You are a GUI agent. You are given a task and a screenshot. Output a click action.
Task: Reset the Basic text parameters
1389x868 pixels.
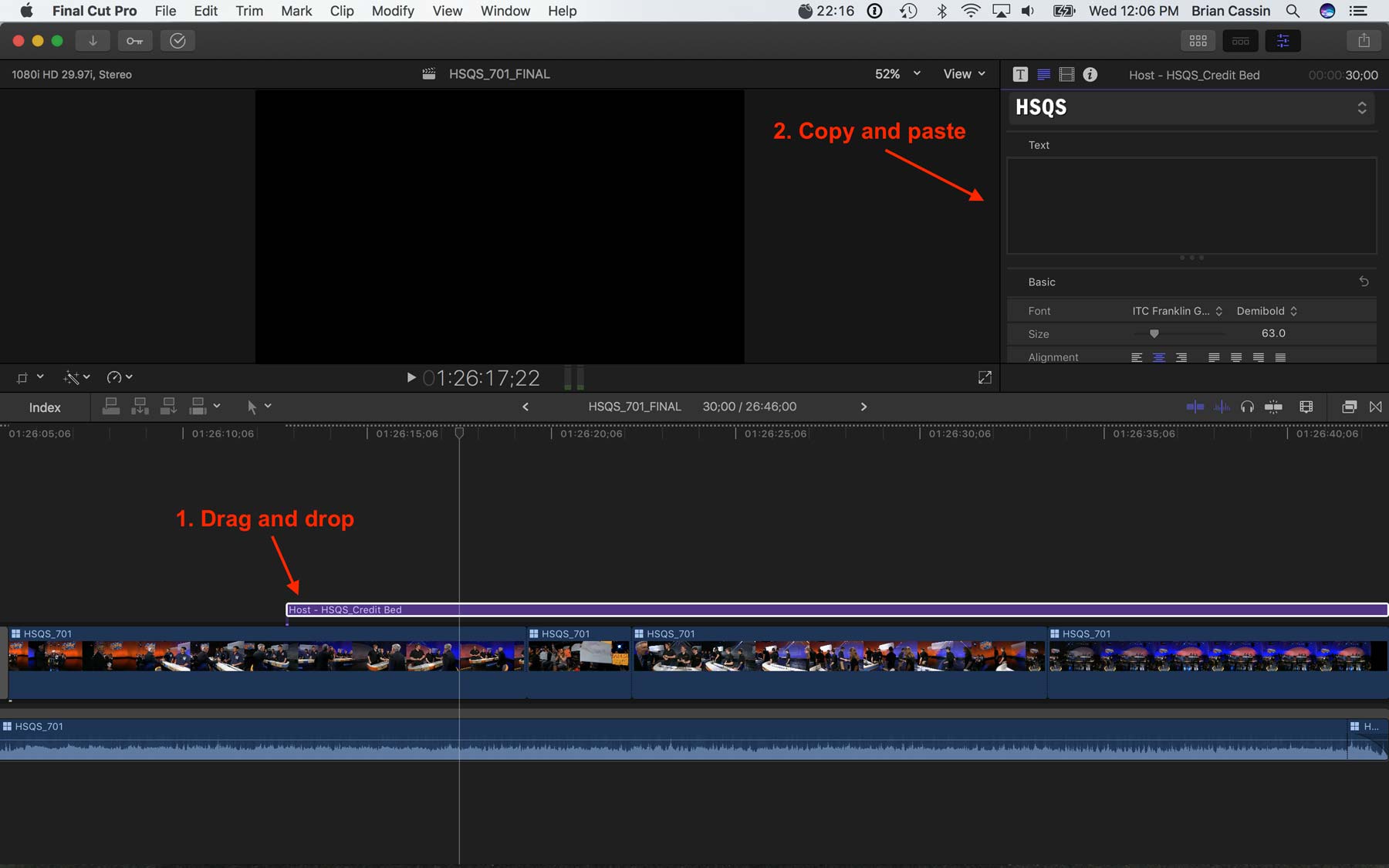(x=1364, y=282)
